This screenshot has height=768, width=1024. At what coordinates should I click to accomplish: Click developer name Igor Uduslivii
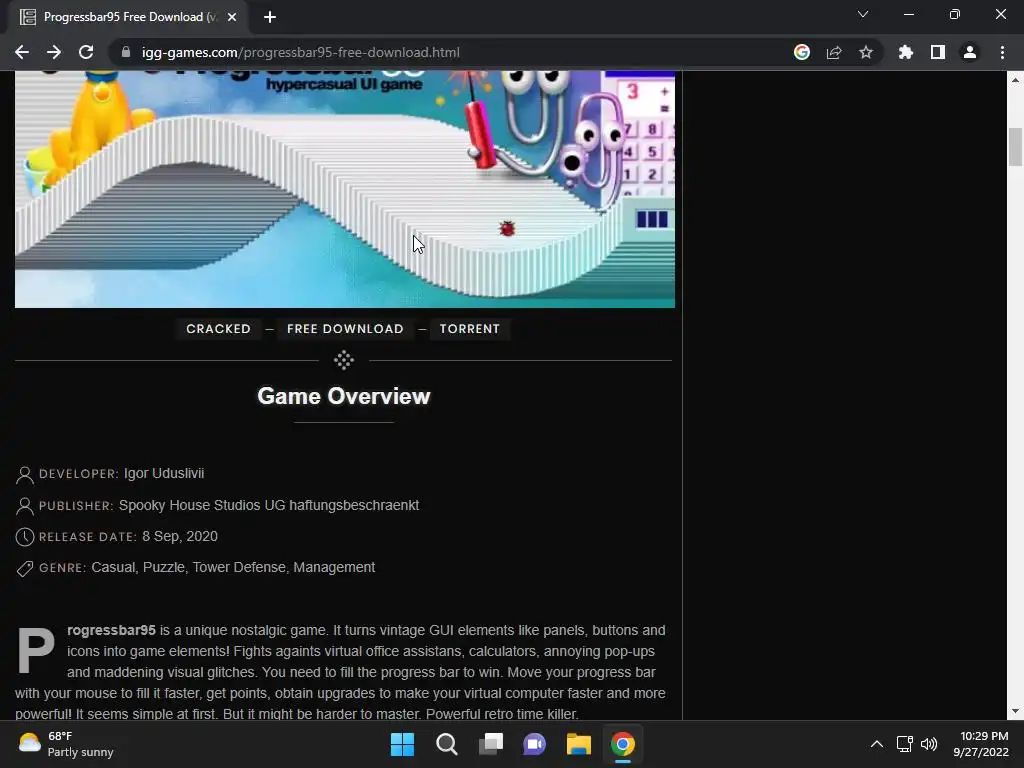coord(164,473)
